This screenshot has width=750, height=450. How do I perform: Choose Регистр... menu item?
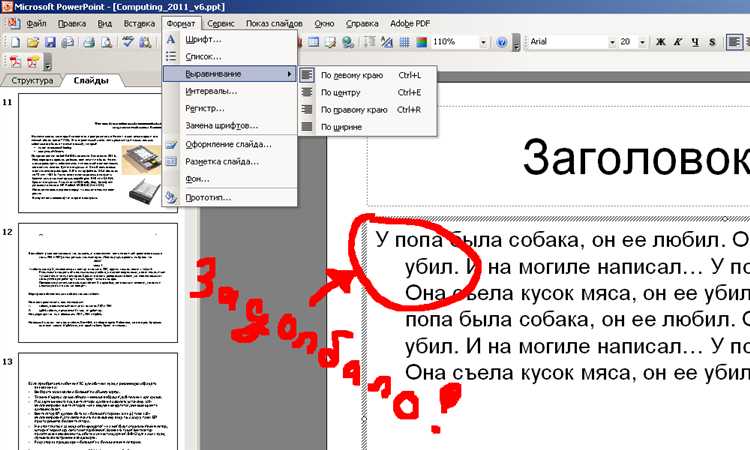point(230,109)
